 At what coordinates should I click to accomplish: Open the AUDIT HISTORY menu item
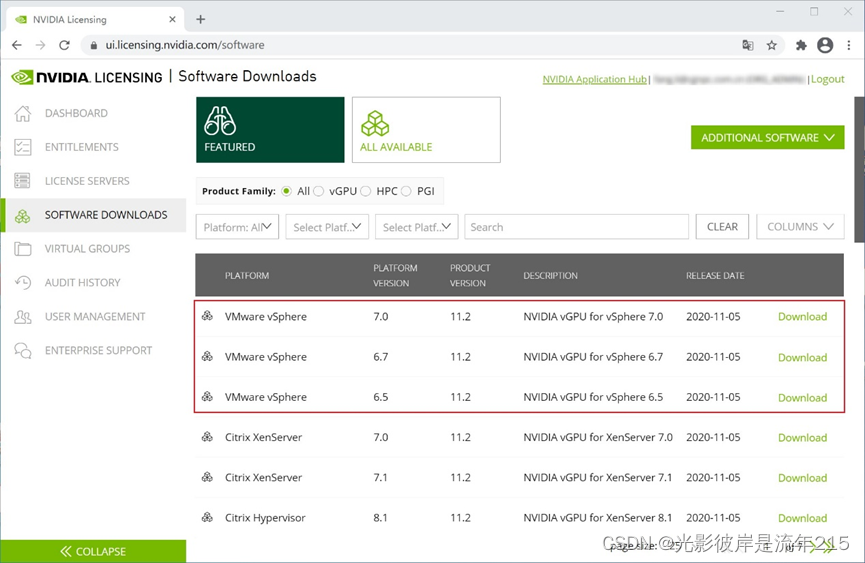82,282
